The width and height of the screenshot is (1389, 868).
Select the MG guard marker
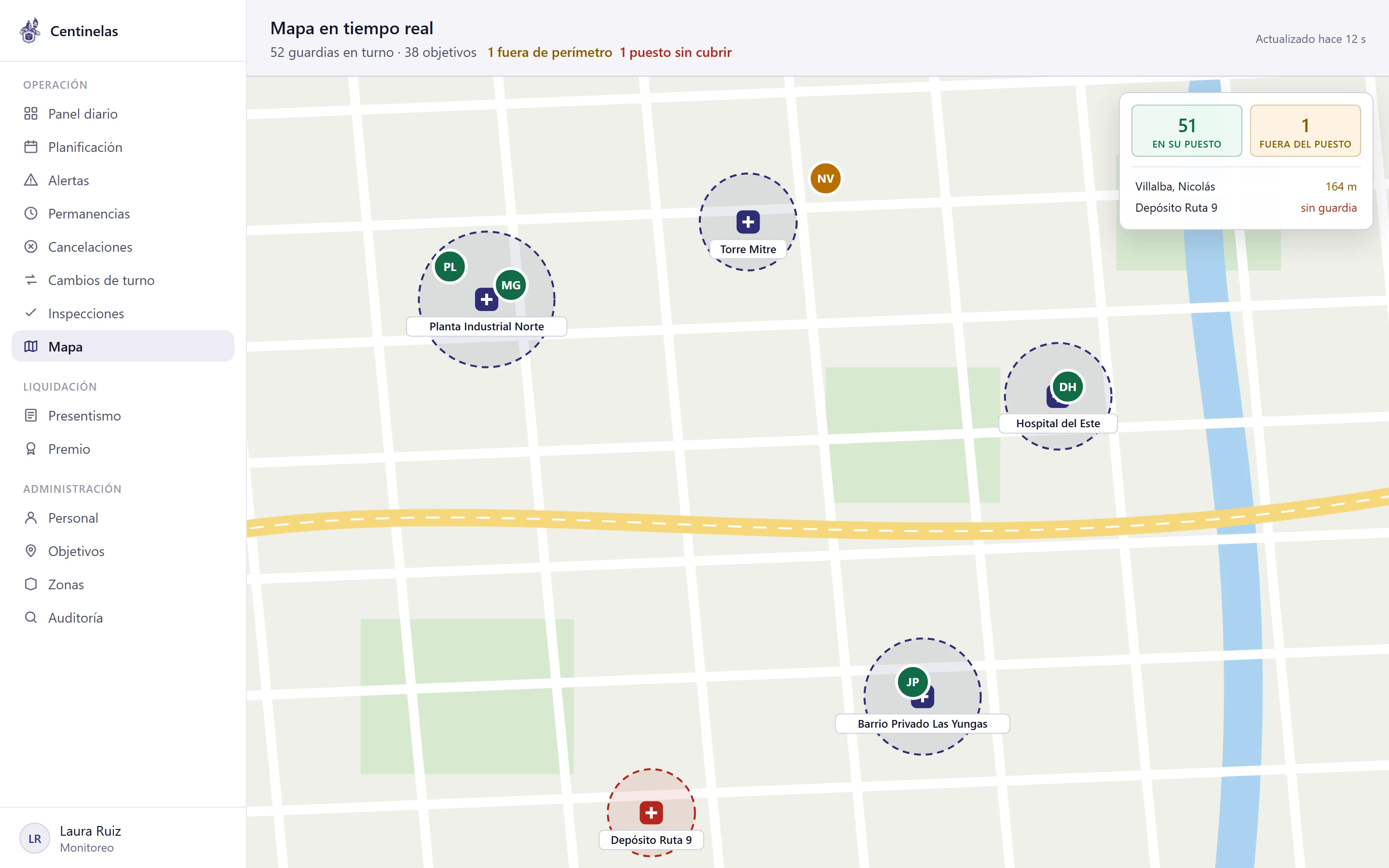pyautogui.click(x=511, y=285)
